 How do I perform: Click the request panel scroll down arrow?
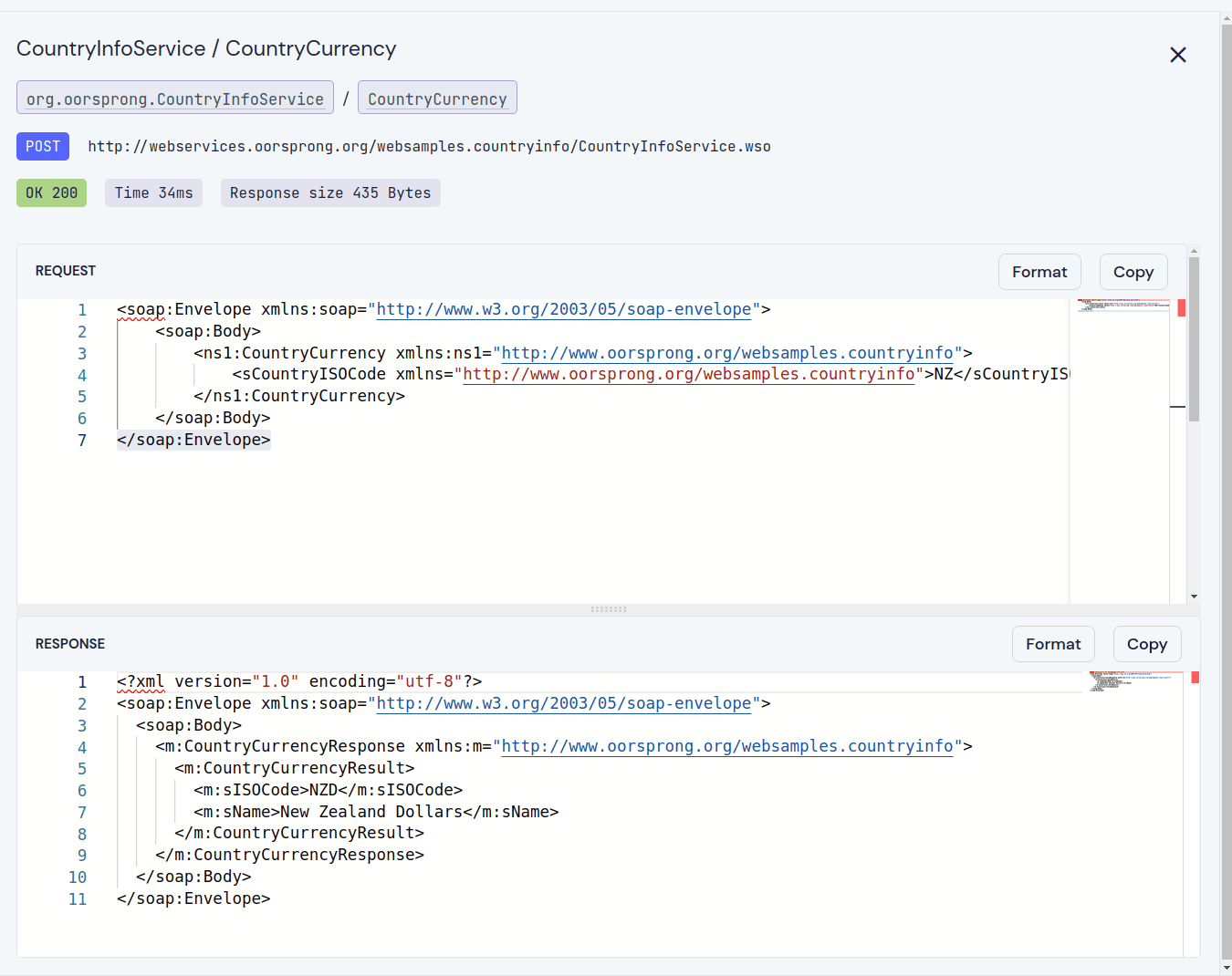pyautogui.click(x=1194, y=597)
